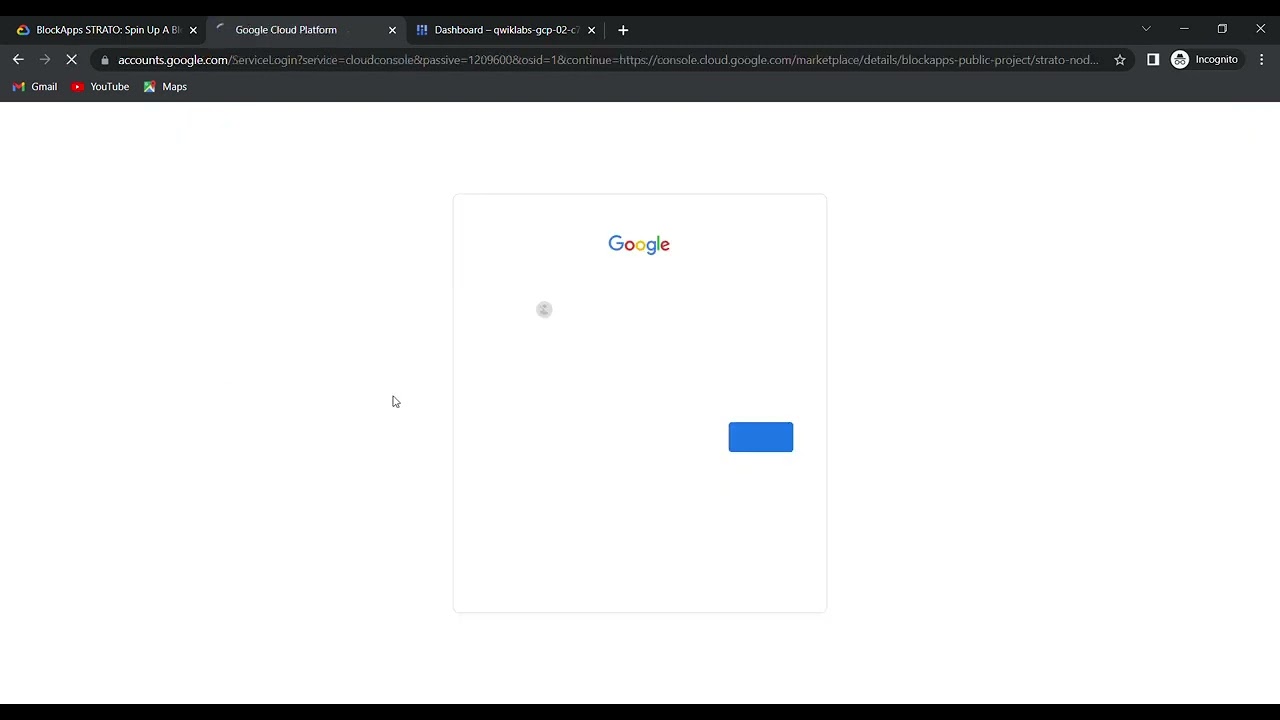Go forward to the next page
This screenshot has width=1280, height=720.
(45, 60)
